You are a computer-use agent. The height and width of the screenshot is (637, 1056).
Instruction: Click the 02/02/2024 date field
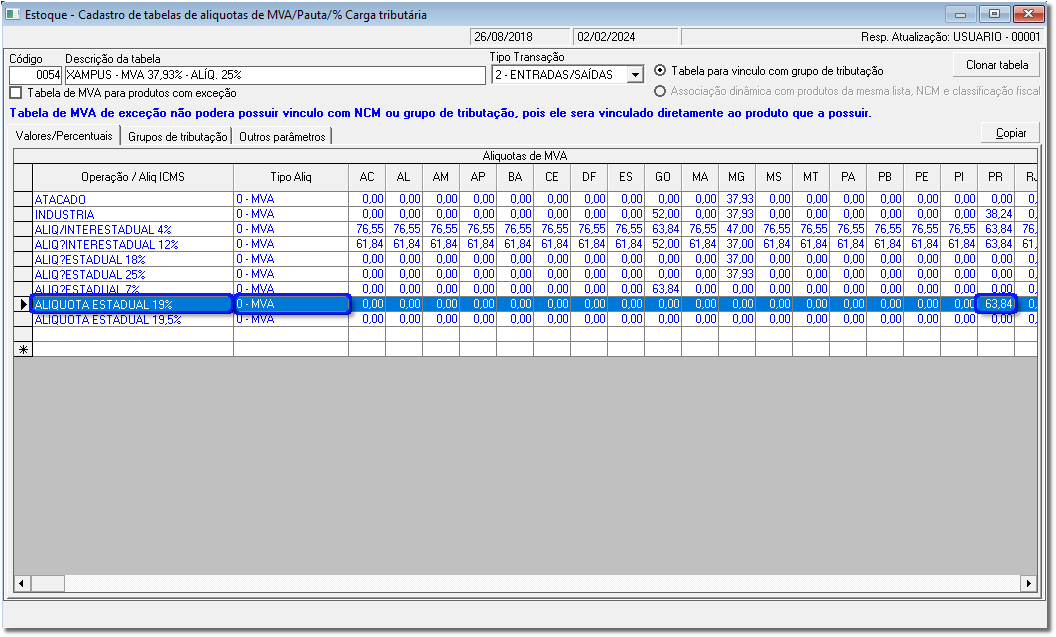[625, 37]
